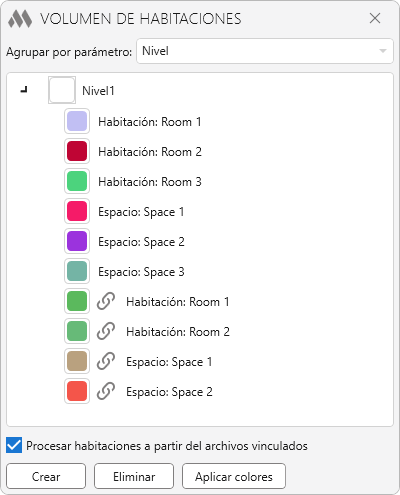Open the Agrupar por parámetro dropdown

tap(265, 51)
